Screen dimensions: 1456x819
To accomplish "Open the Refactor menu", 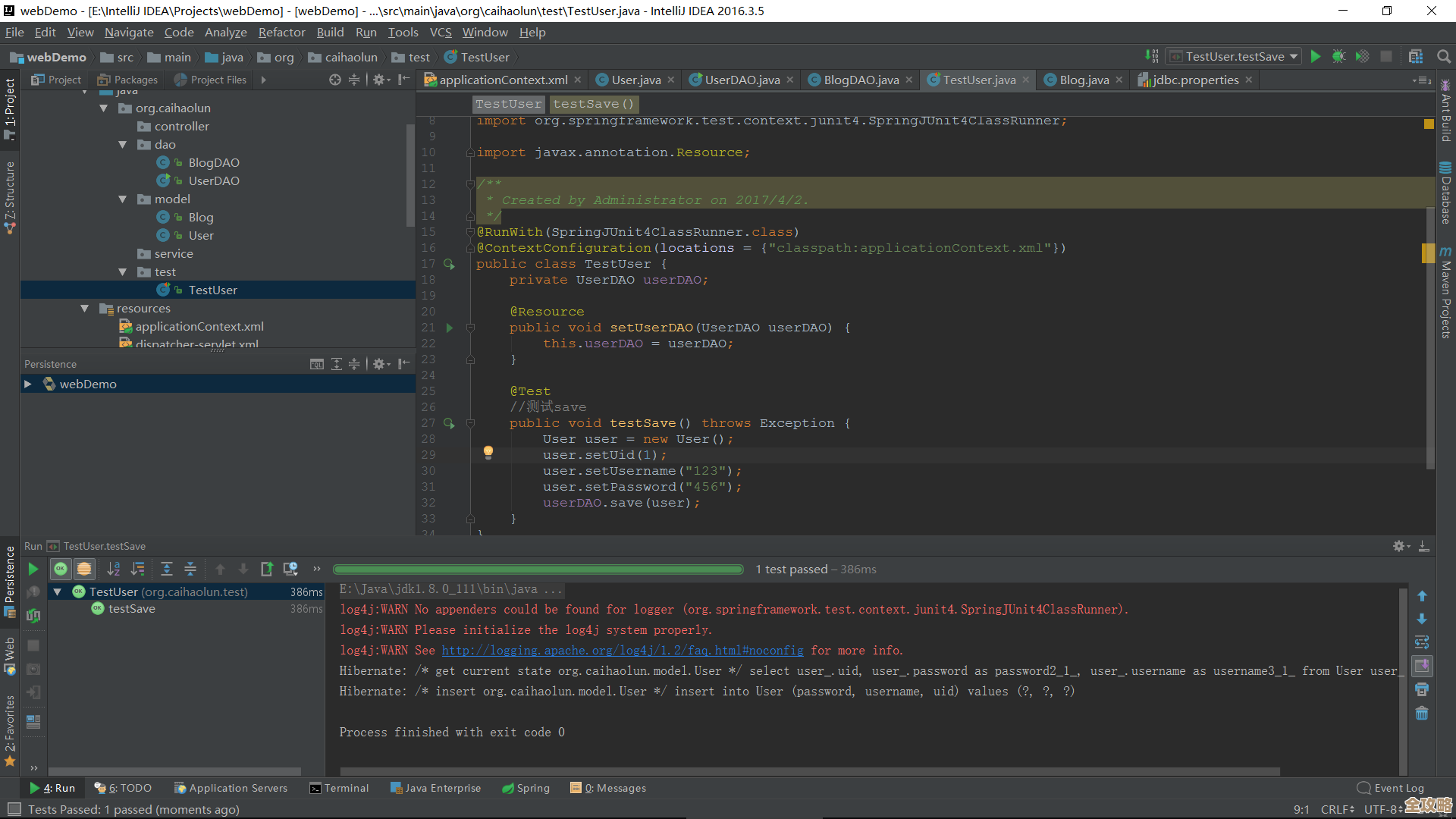I will click(281, 33).
